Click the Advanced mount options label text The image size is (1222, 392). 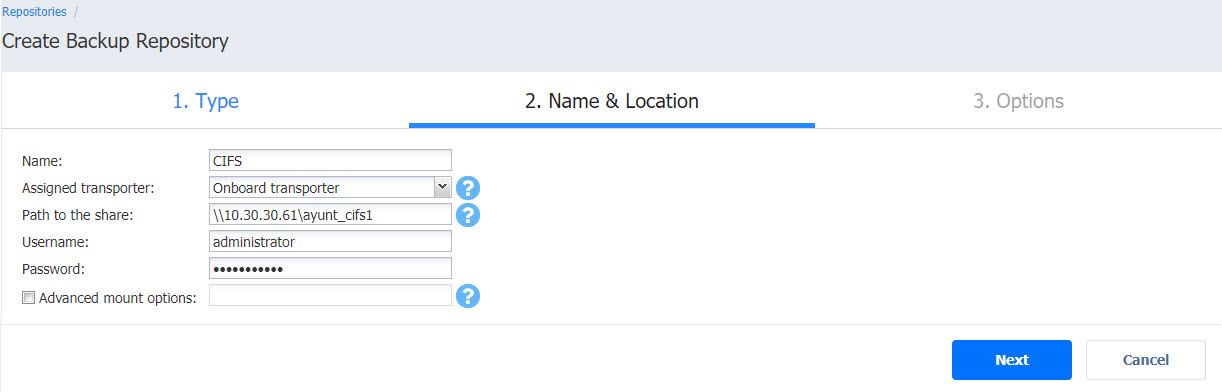click(x=117, y=297)
